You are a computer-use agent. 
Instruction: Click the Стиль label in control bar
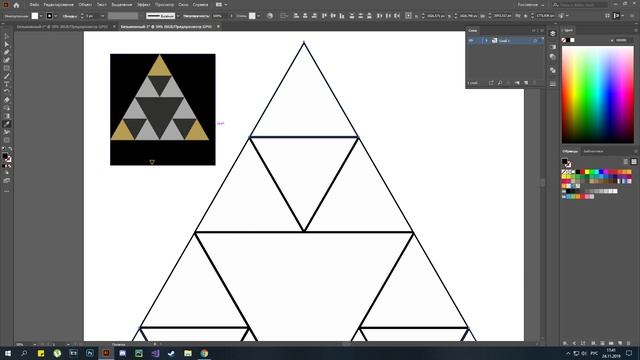pos(241,16)
